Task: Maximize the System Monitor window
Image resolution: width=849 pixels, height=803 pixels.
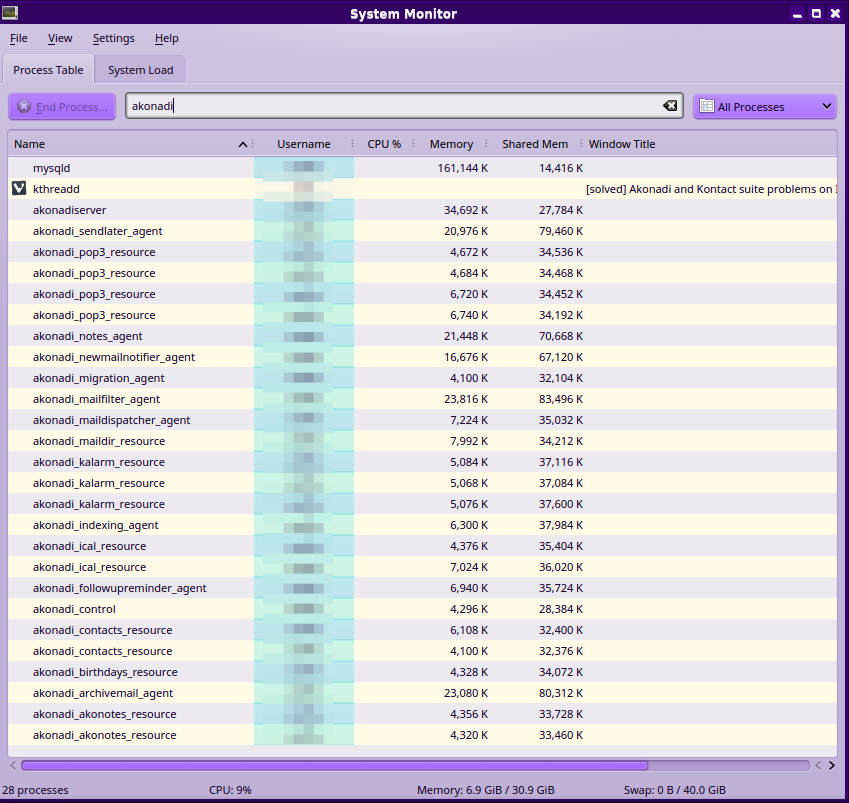Action: tap(816, 13)
